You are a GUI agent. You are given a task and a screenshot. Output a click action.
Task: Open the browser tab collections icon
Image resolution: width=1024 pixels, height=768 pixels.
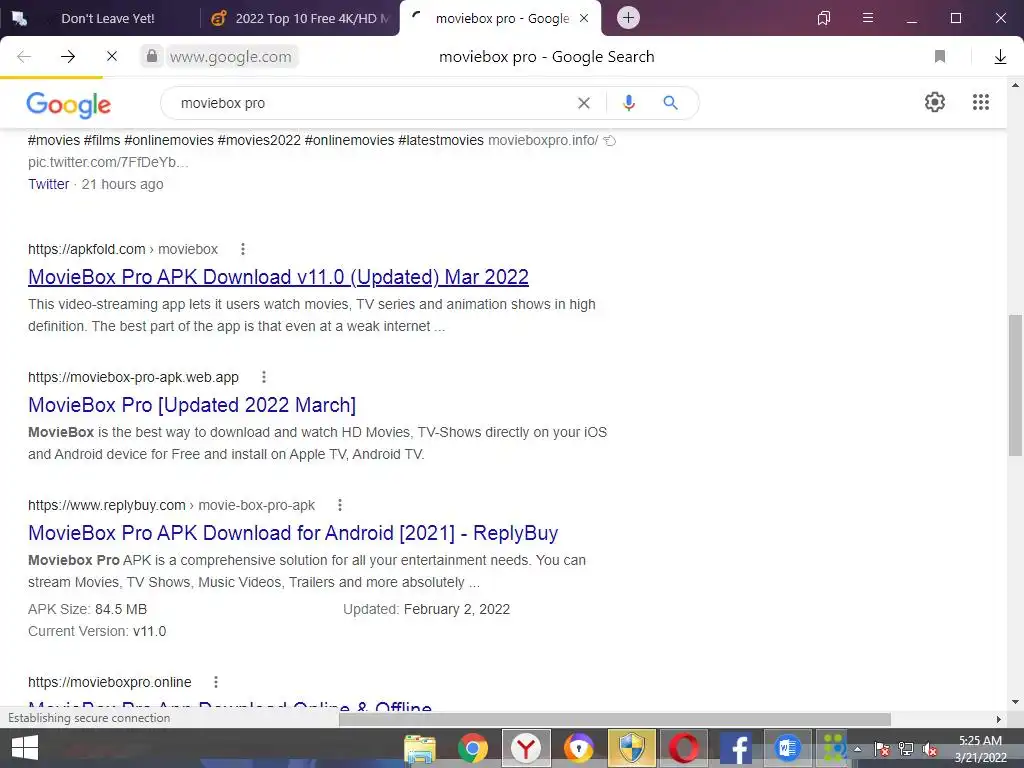[x=824, y=18]
